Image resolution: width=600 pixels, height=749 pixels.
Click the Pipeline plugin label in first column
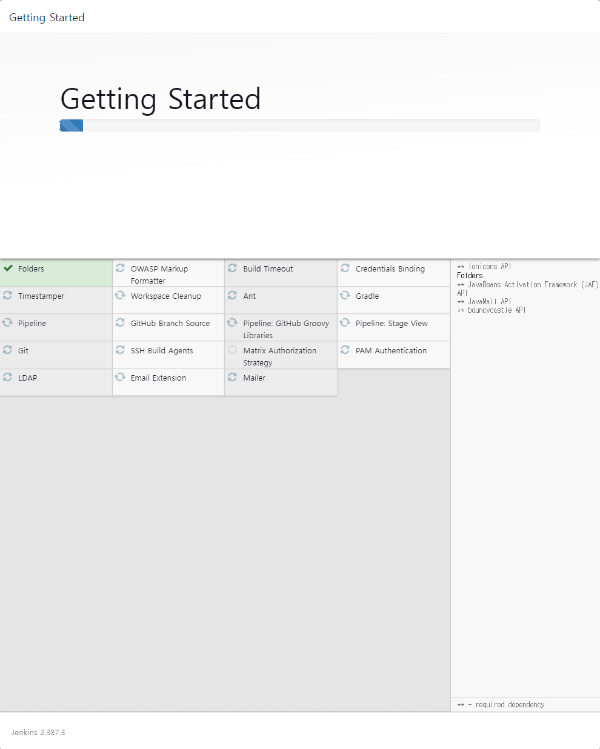32,323
